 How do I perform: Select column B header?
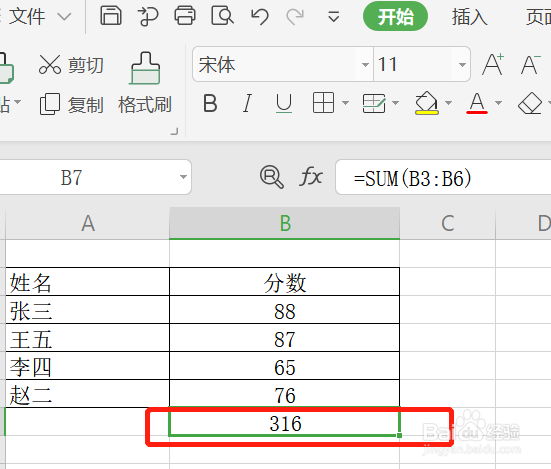click(x=285, y=223)
